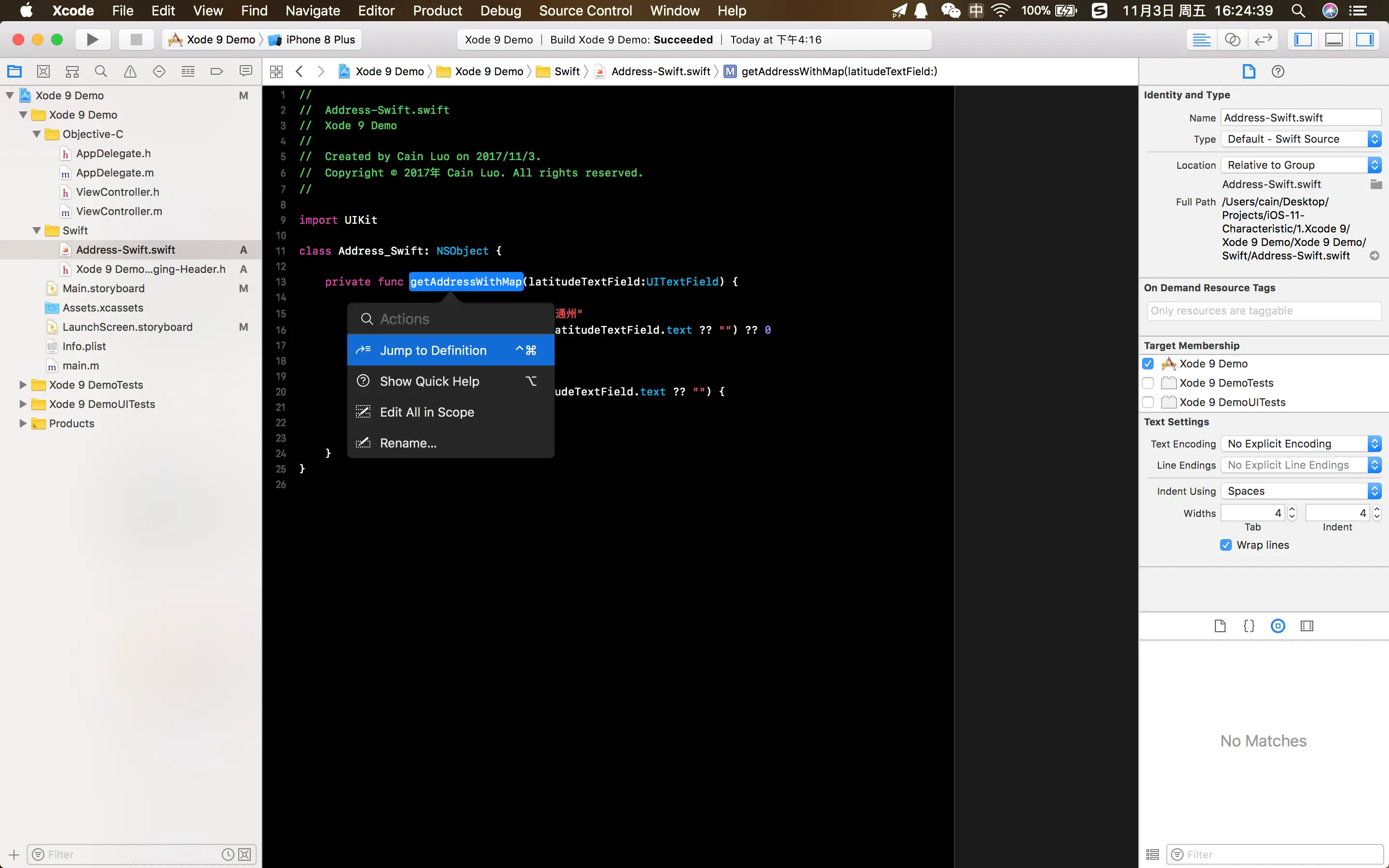
Task: Open the Find navigator magnifier icon
Action: point(101,71)
